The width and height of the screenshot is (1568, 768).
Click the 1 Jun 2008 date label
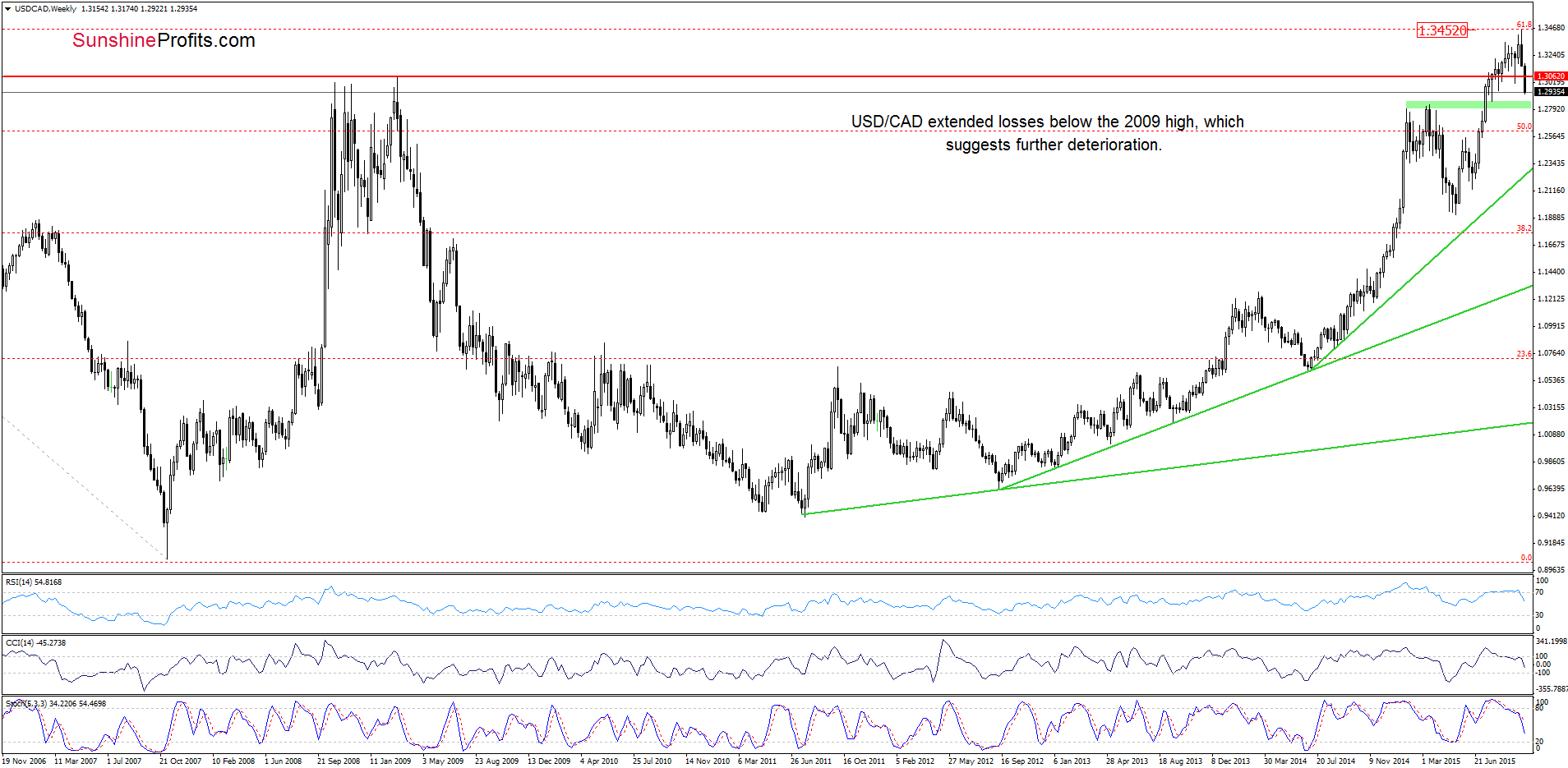[284, 761]
